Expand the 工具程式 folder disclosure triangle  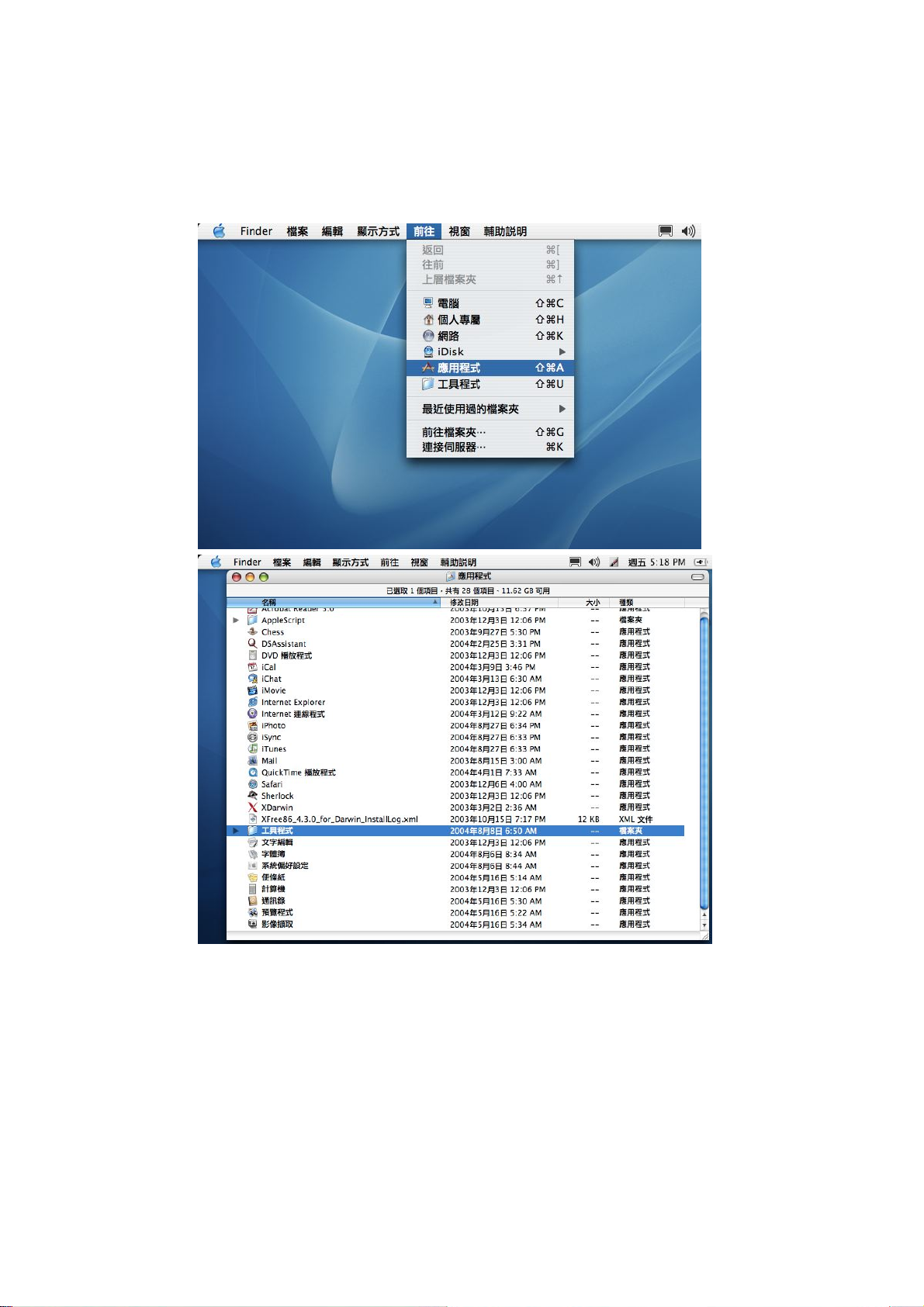[236, 831]
